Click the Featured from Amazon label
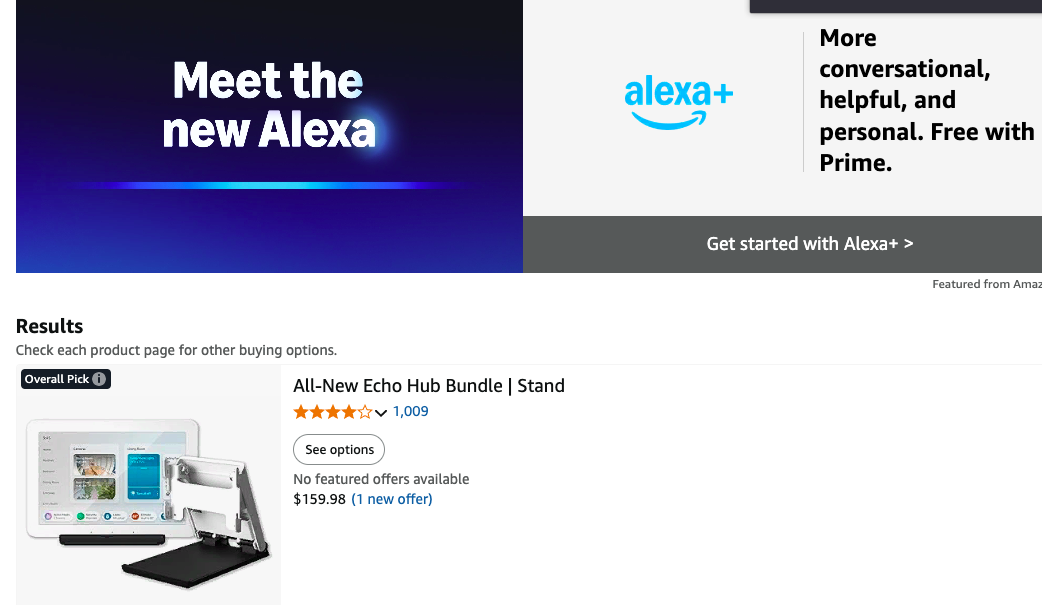 click(986, 284)
